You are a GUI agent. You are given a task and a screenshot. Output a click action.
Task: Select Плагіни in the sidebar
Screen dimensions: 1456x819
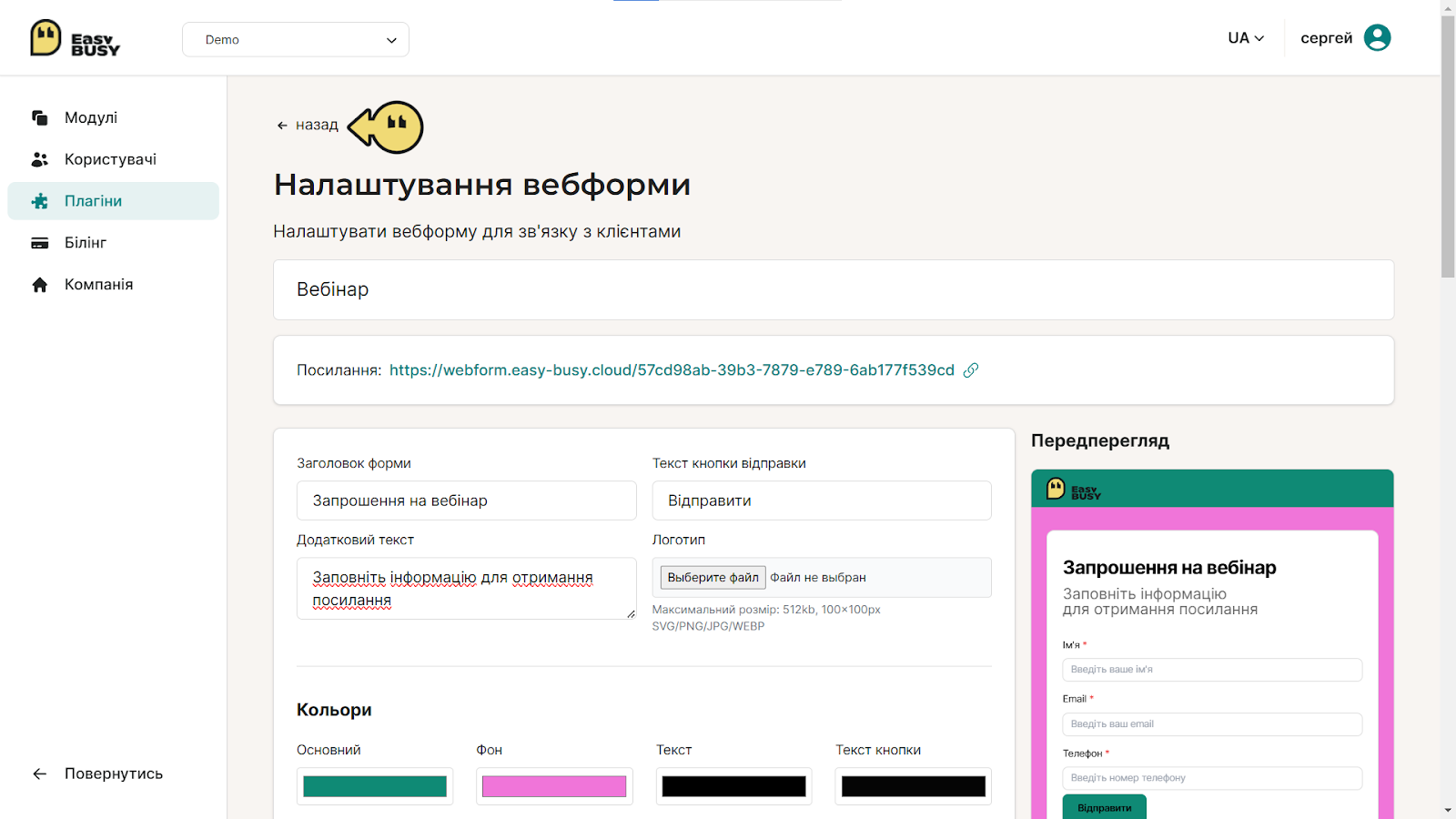coord(114,201)
